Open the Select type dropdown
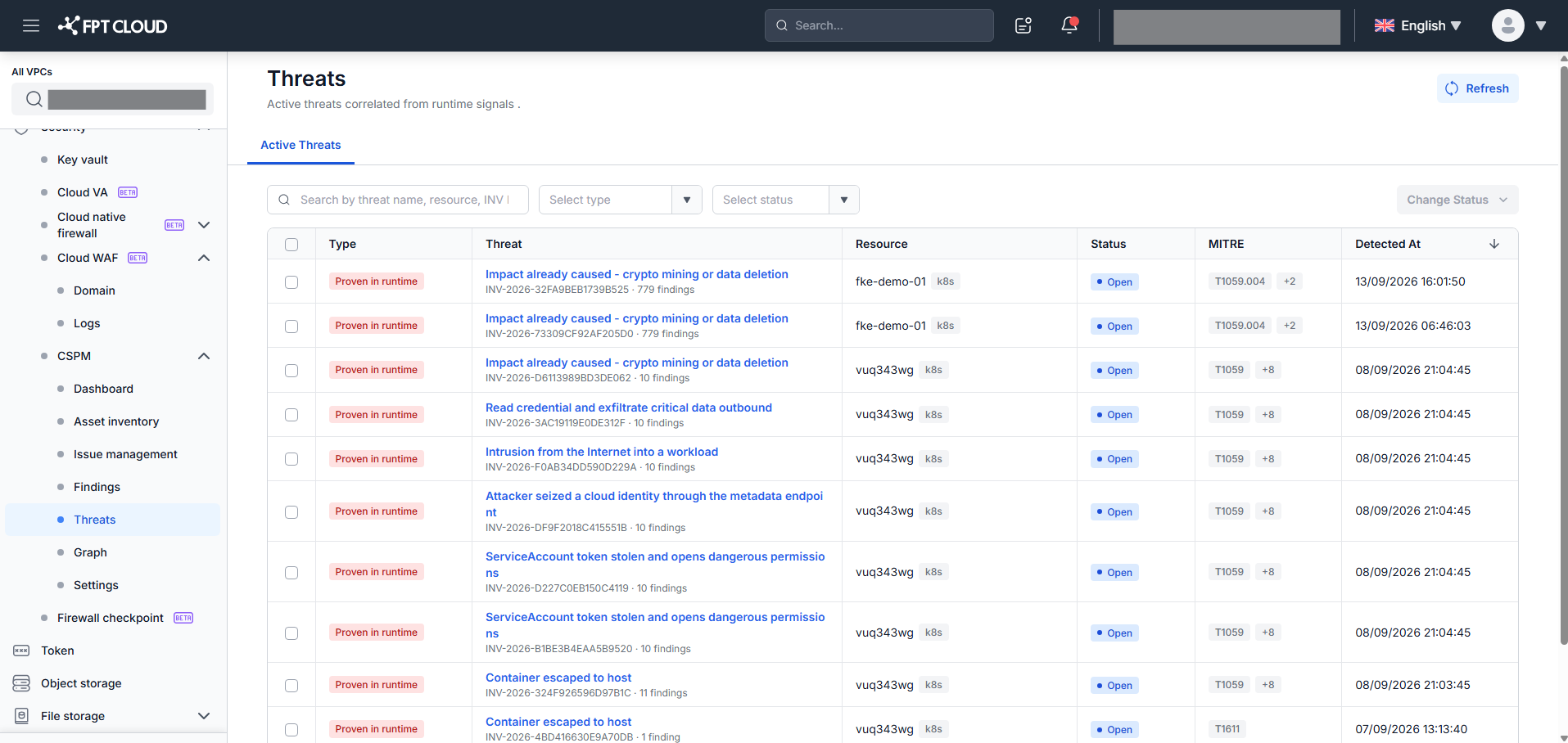The height and width of the screenshot is (743, 1568). pyautogui.click(x=621, y=200)
